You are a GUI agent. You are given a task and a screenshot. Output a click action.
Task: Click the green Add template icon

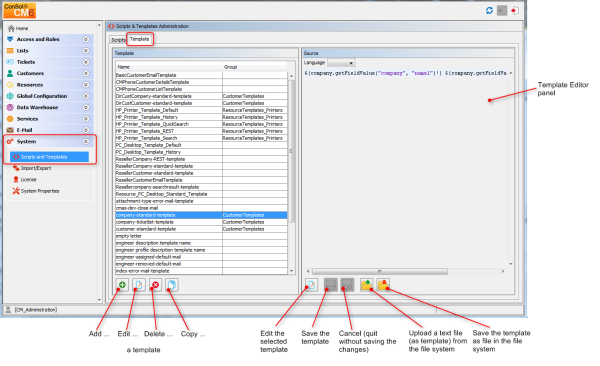(x=122, y=285)
